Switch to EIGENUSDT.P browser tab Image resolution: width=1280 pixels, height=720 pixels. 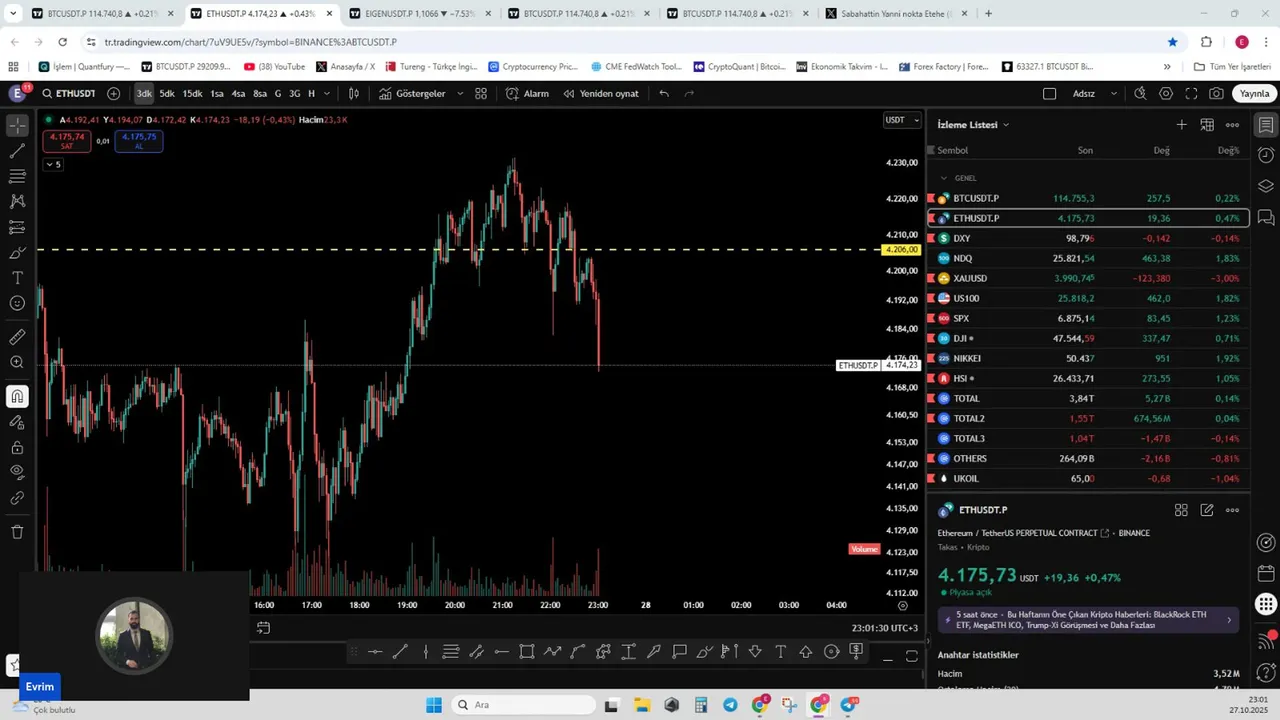coord(421,14)
